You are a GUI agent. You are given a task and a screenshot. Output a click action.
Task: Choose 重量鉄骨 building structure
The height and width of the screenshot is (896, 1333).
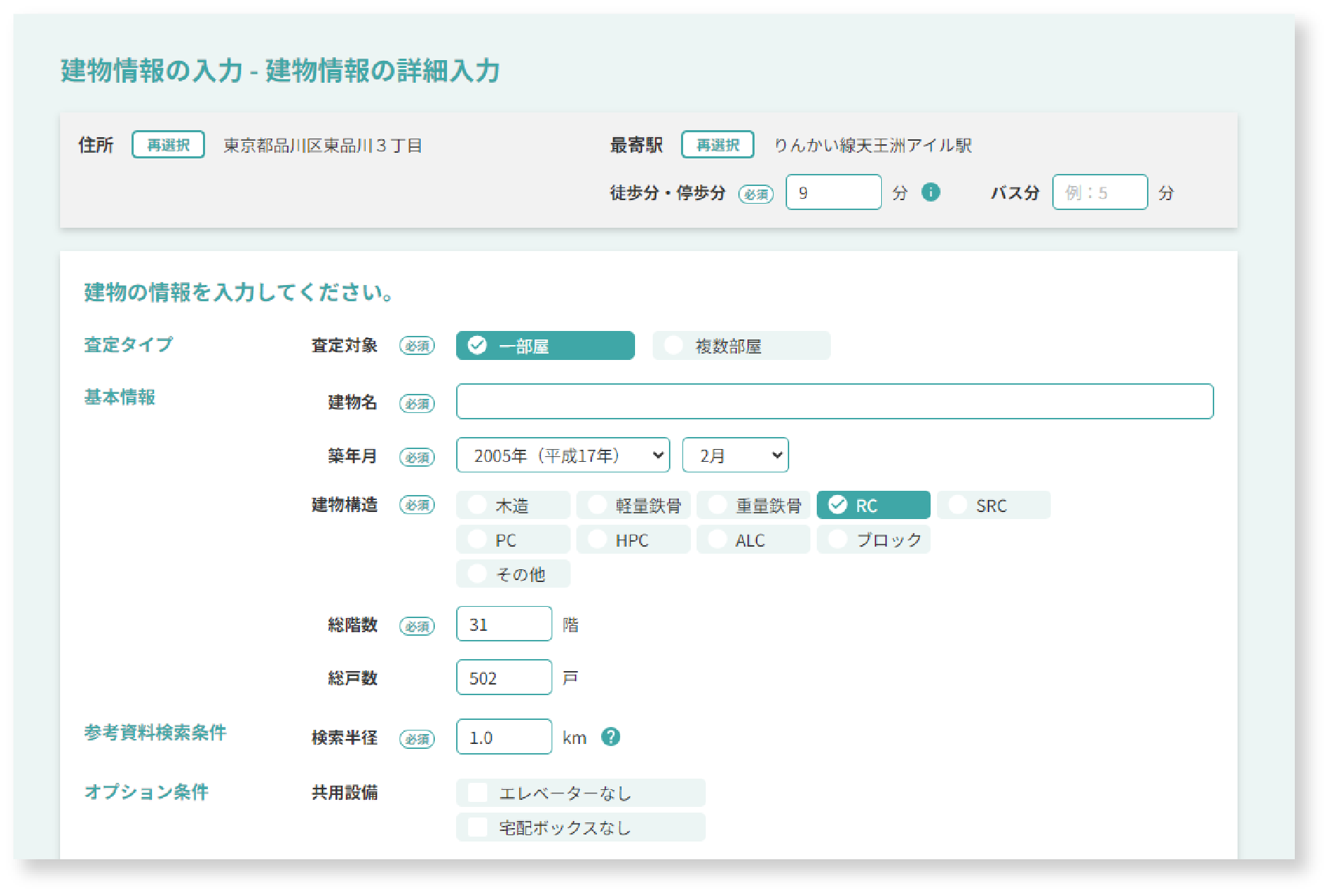754,505
